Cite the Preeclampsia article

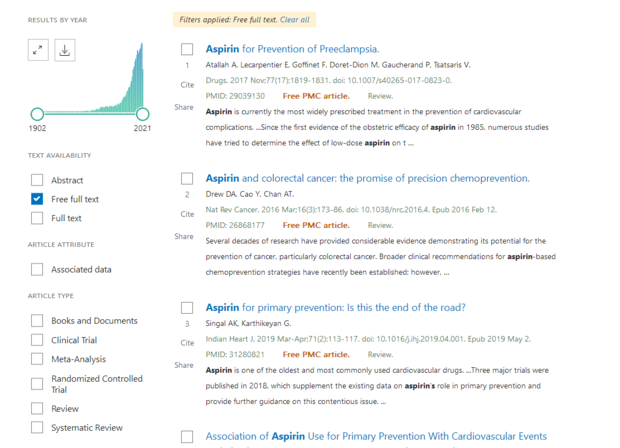point(187,86)
